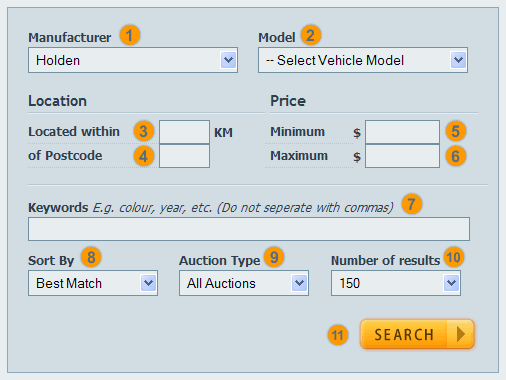Click the orange number 7 marker
The height and width of the screenshot is (380, 506).
(x=412, y=204)
